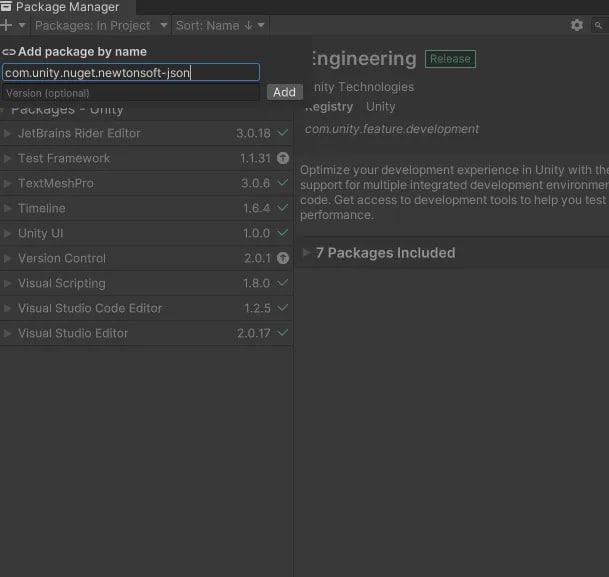The height and width of the screenshot is (577, 609).
Task: Click Unity UI installed checkmark icon
Action: [283, 233]
